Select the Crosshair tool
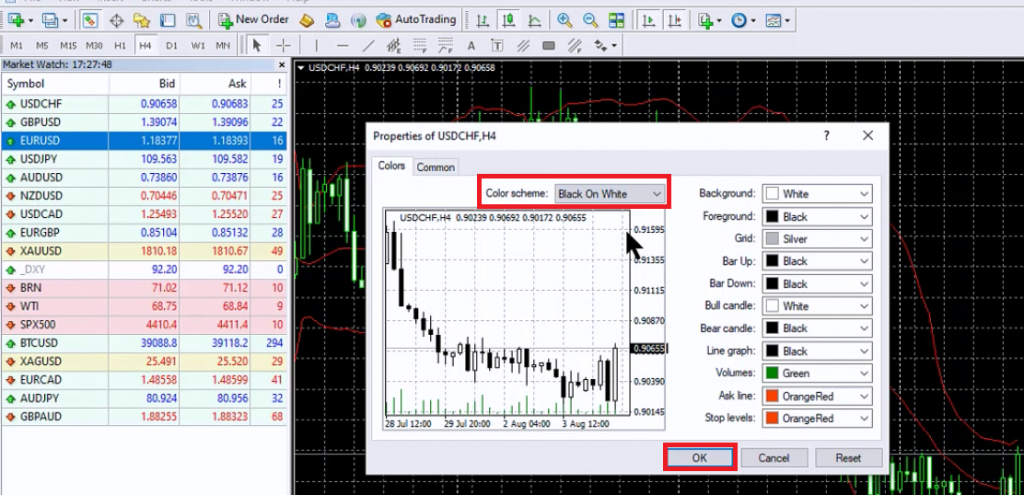Screen dimensions: 1024x495 point(283,46)
